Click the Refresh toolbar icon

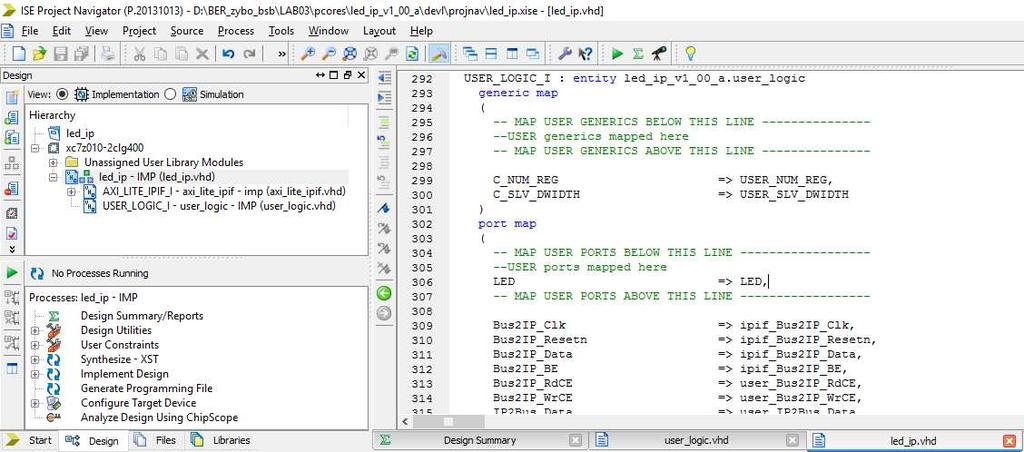tap(412, 54)
